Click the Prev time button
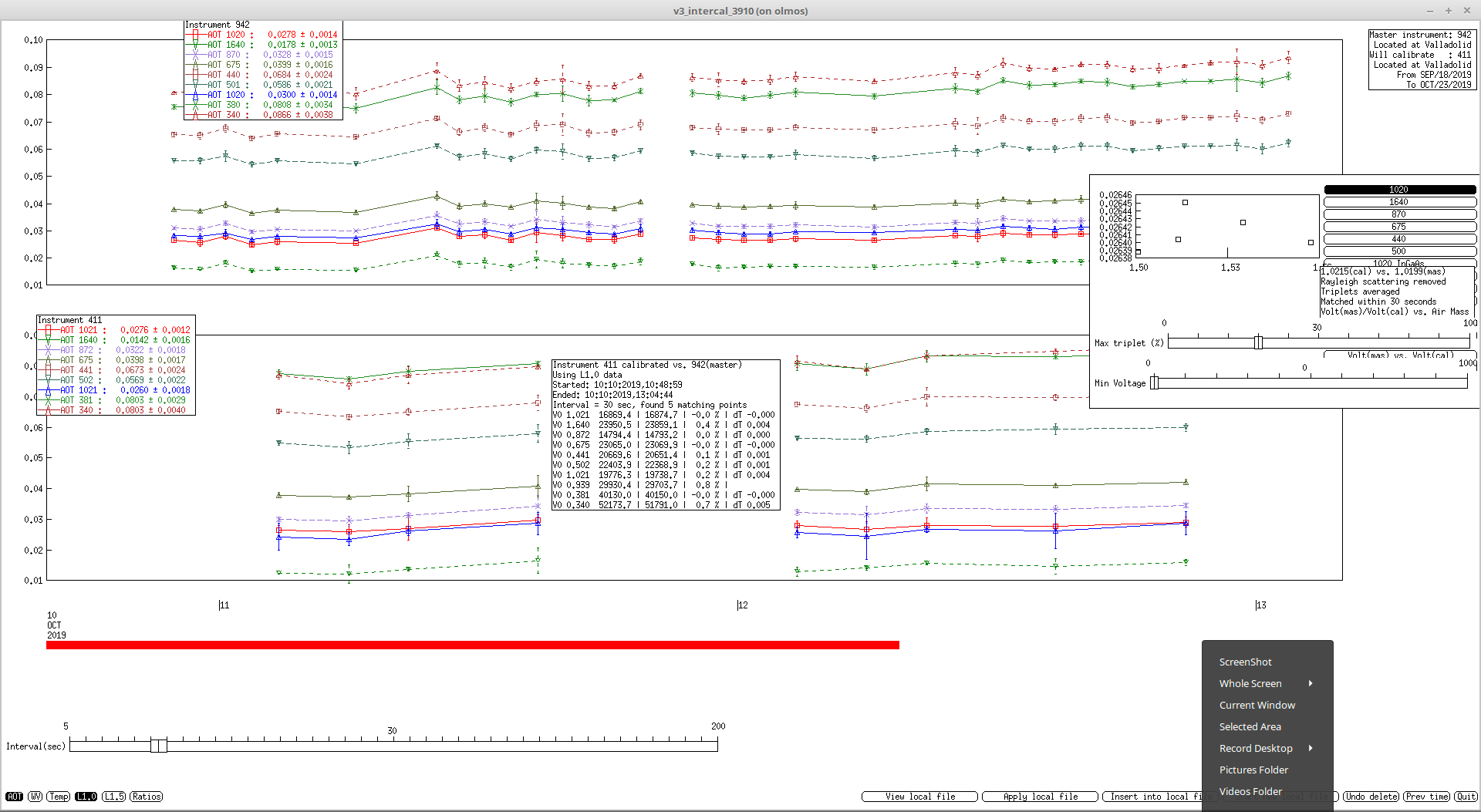Image resolution: width=1481 pixels, height=812 pixels. (x=1427, y=797)
